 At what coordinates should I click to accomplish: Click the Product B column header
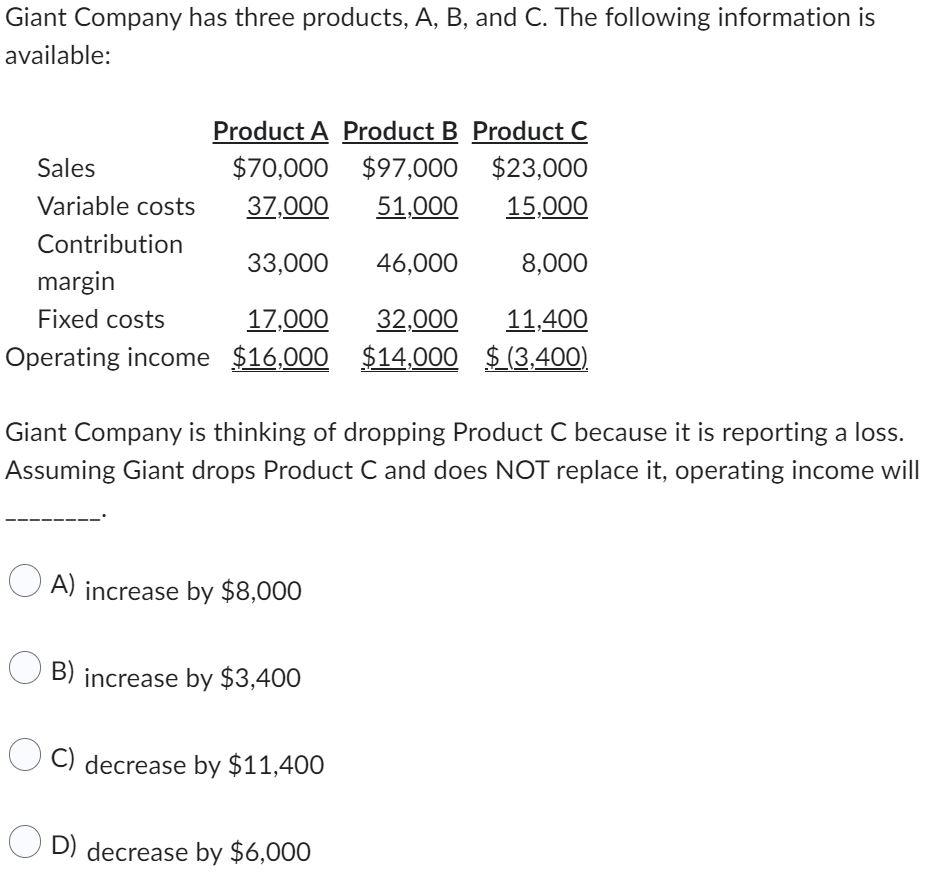[400, 131]
